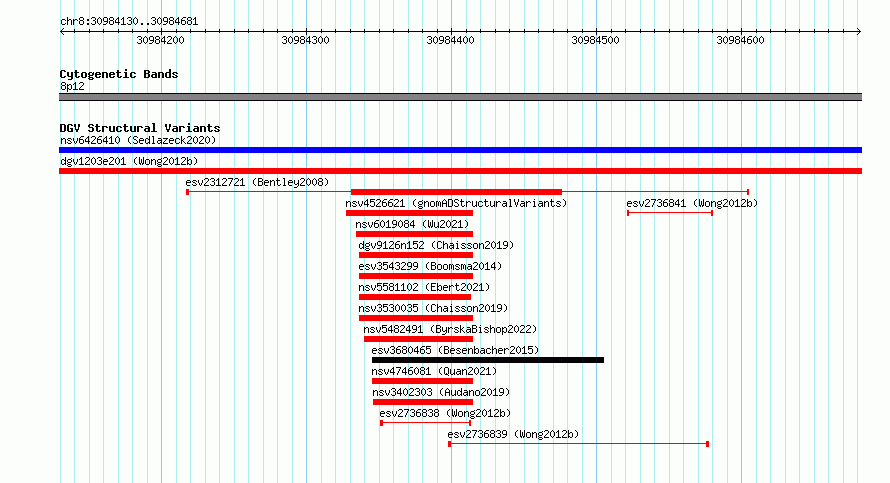Click the red bar under nsv3402303
Screen dimensions: 890x483
423,402
